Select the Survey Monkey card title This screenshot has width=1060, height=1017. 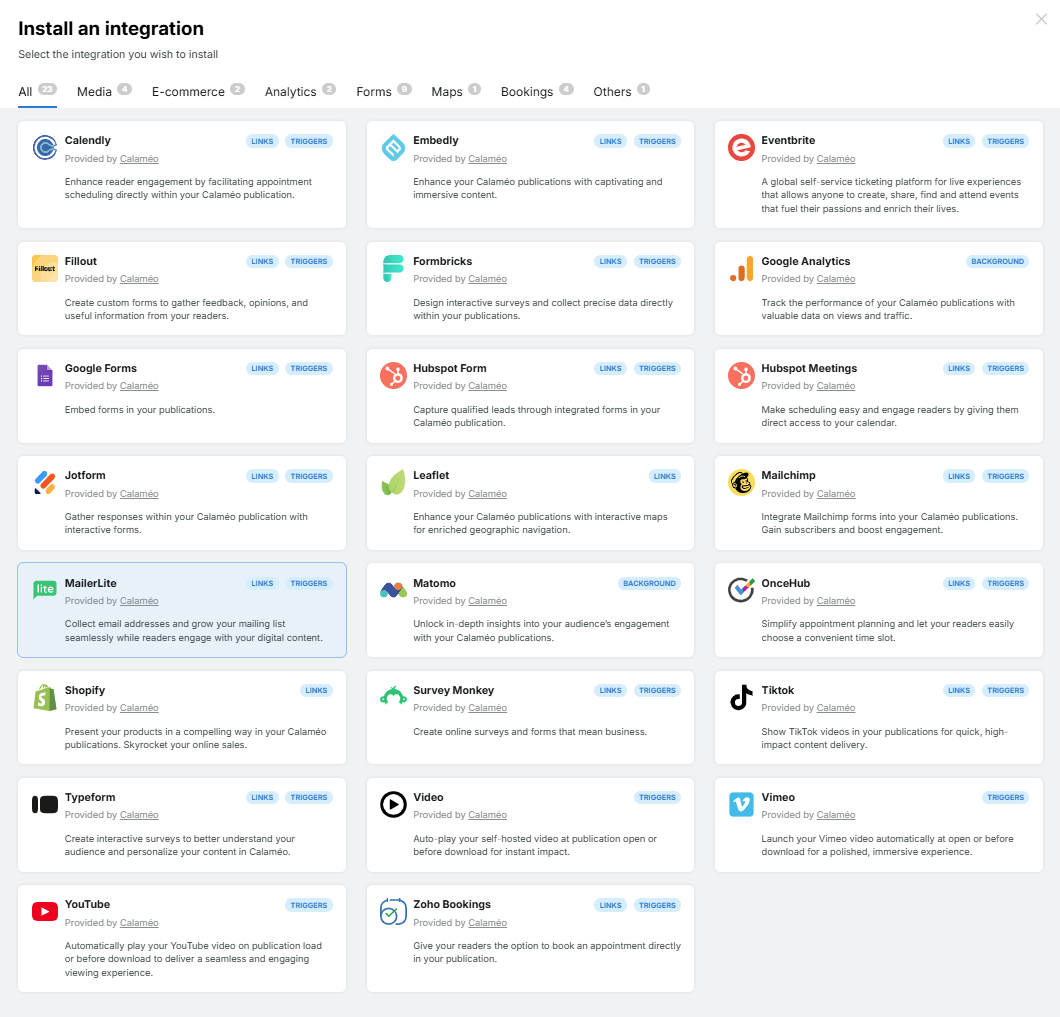point(454,690)
